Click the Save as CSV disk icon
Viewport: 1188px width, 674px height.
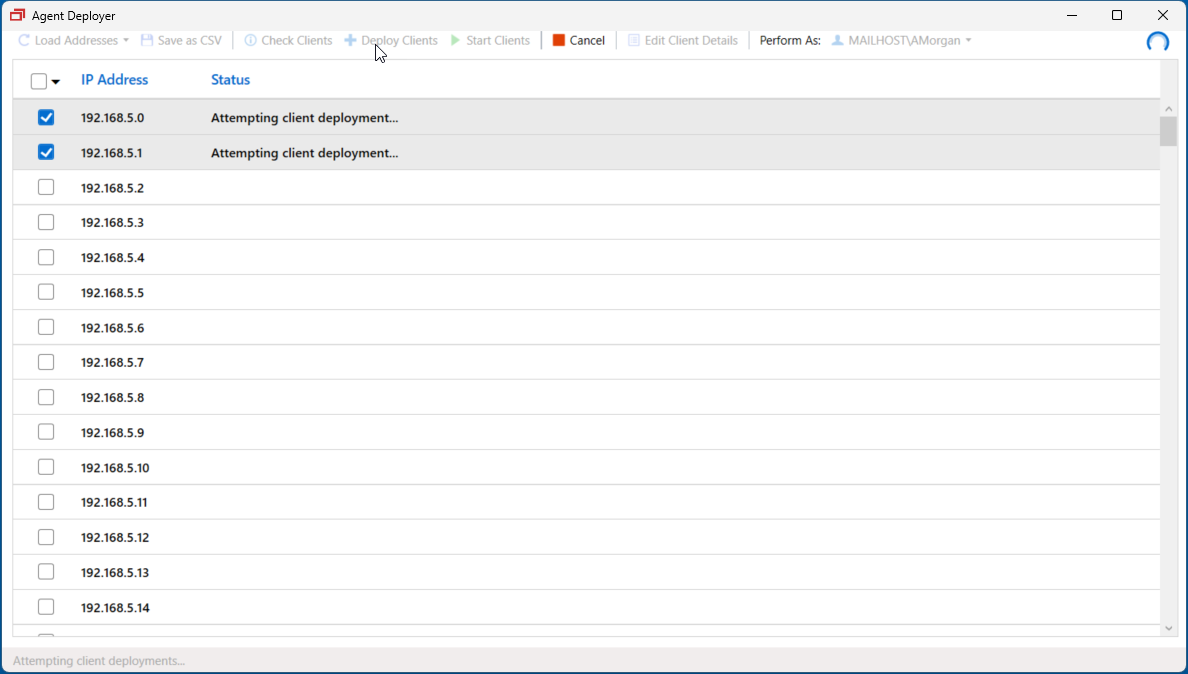pyautogui.click(x=147, y=40)
